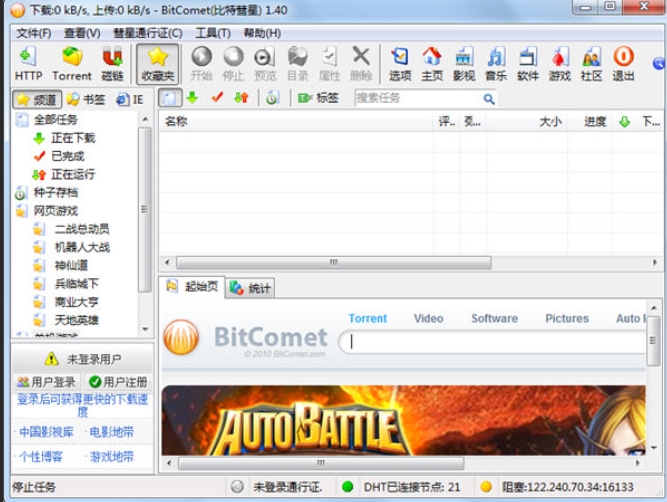Screen dimensions: 667x502
Task: Click the 退出 exit toolbar button
Action: pos(623,64)
